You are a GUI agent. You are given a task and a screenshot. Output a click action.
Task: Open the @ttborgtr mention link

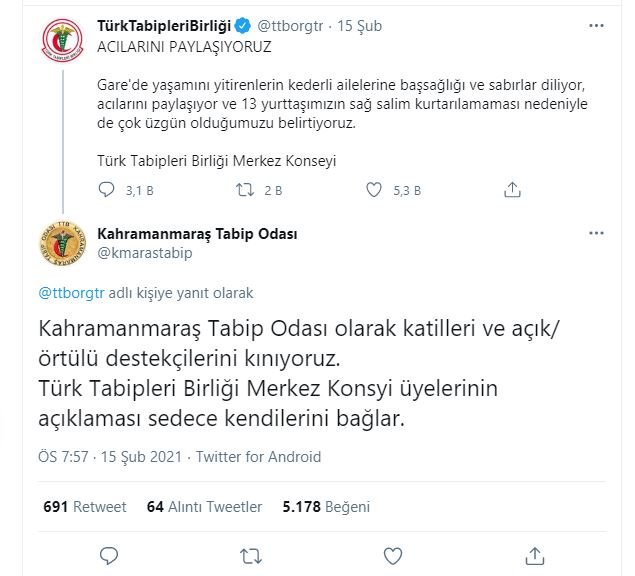tap(69, 293)
